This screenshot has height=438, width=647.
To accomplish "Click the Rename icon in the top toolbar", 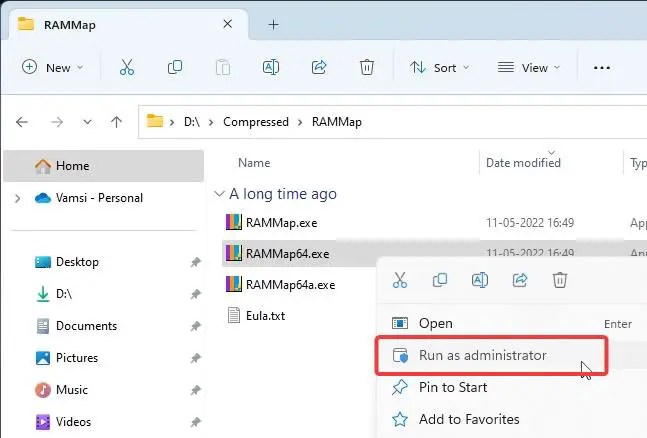I will coord(271,67).
